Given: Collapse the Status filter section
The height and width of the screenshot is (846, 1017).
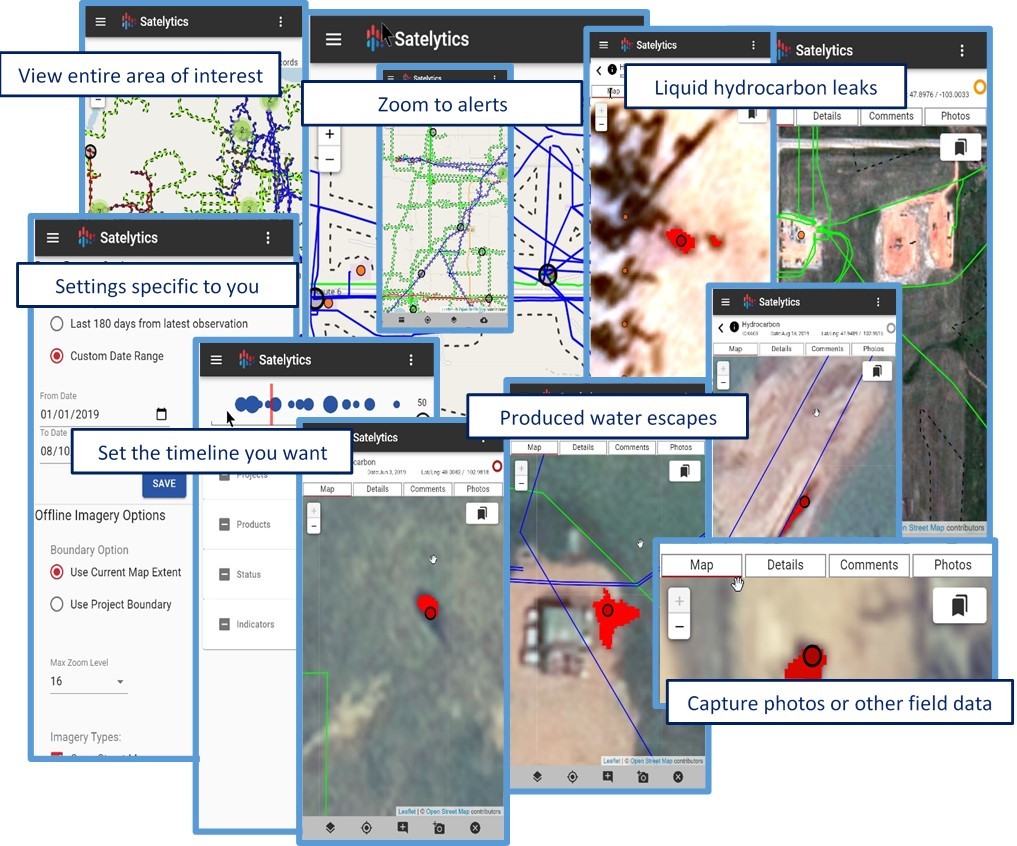Looking at the screenshot, I should tap(224, 574).
